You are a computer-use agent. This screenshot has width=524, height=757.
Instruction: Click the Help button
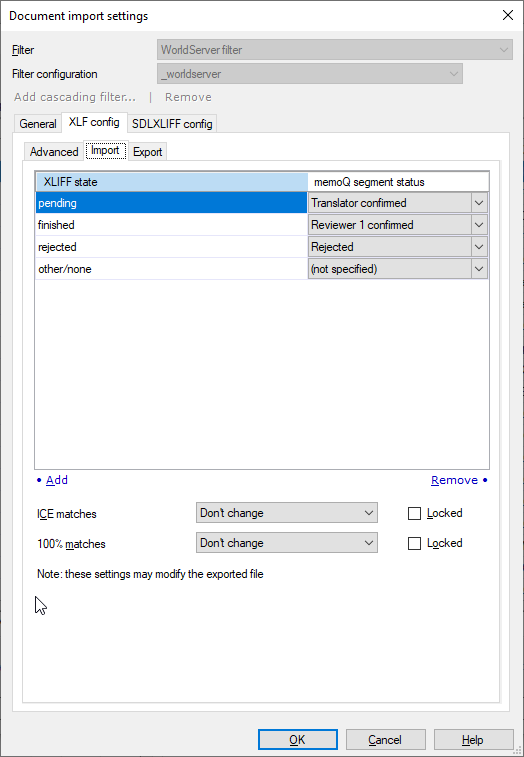coord(473,740)
